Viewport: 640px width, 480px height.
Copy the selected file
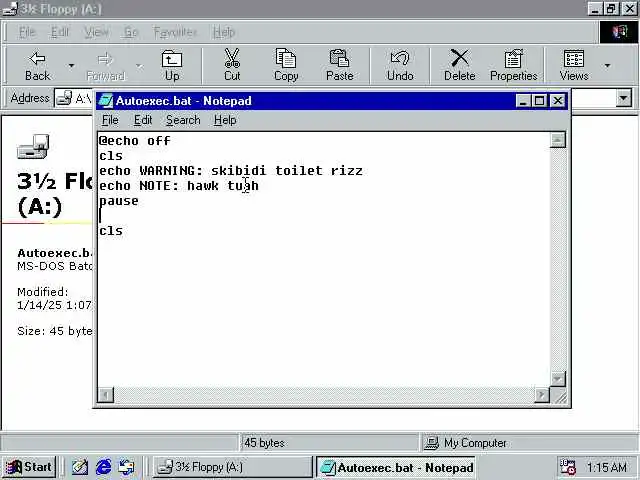[286, 66]
